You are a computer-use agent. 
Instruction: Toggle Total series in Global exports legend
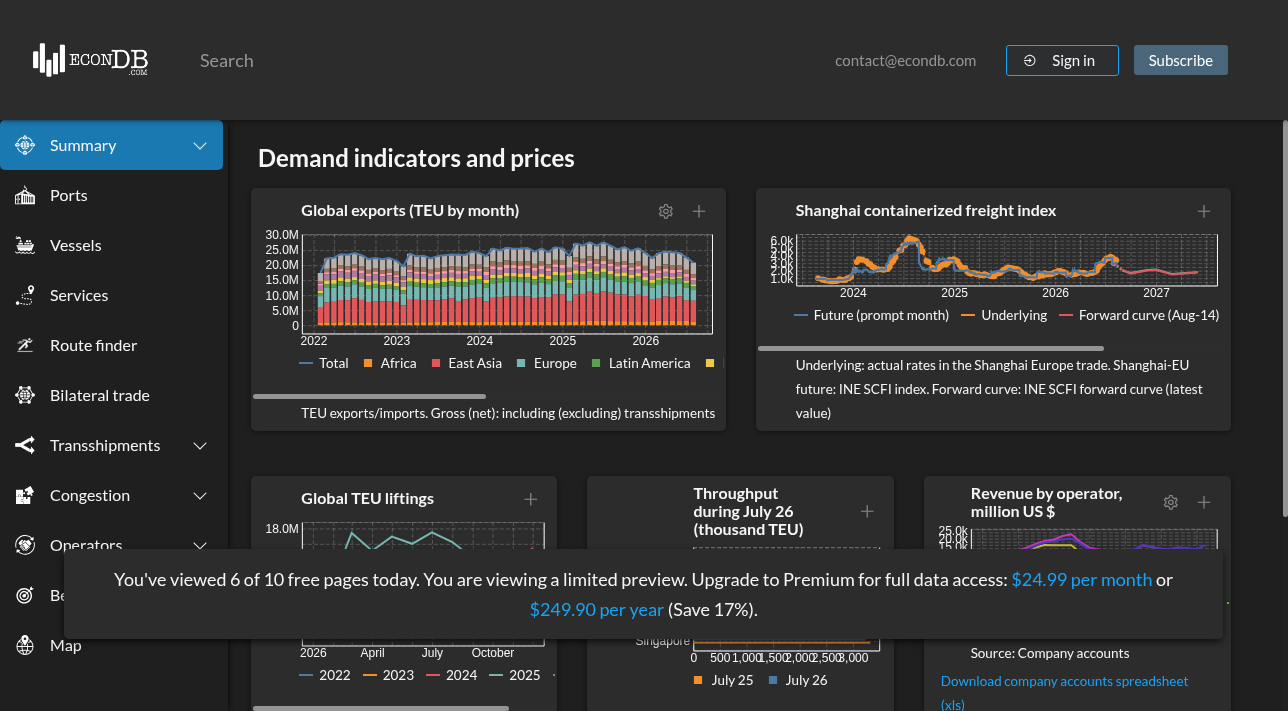point(324,363)
